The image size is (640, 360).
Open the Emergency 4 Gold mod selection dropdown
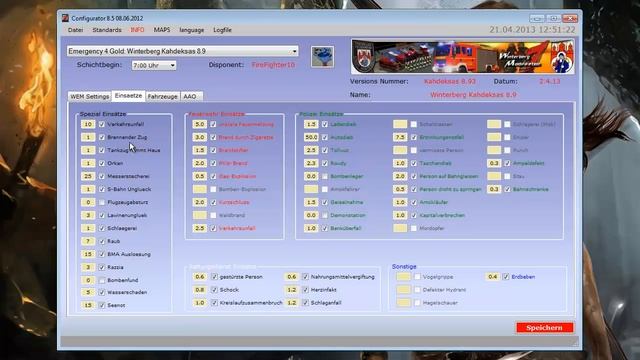[182, 51]
